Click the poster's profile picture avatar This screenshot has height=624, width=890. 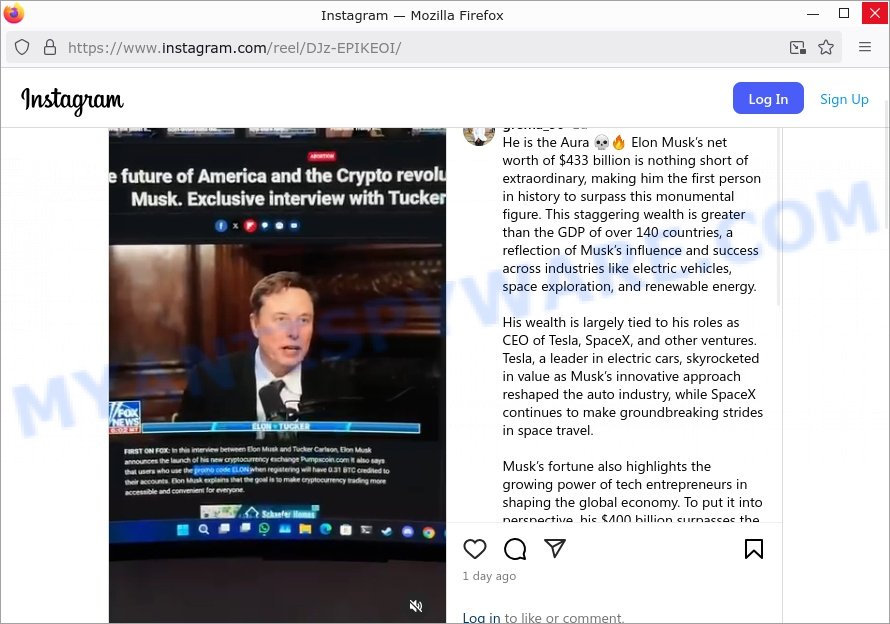[x=479, y=136]
